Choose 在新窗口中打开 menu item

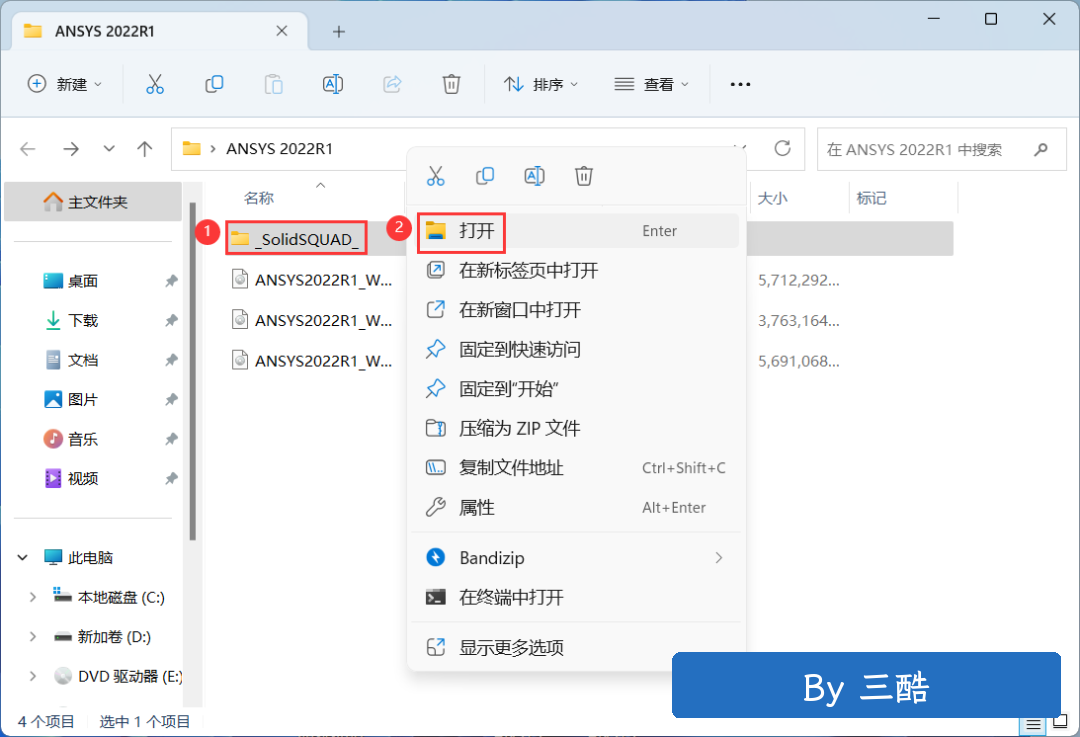pyautogui.click(x=576, y=310)
